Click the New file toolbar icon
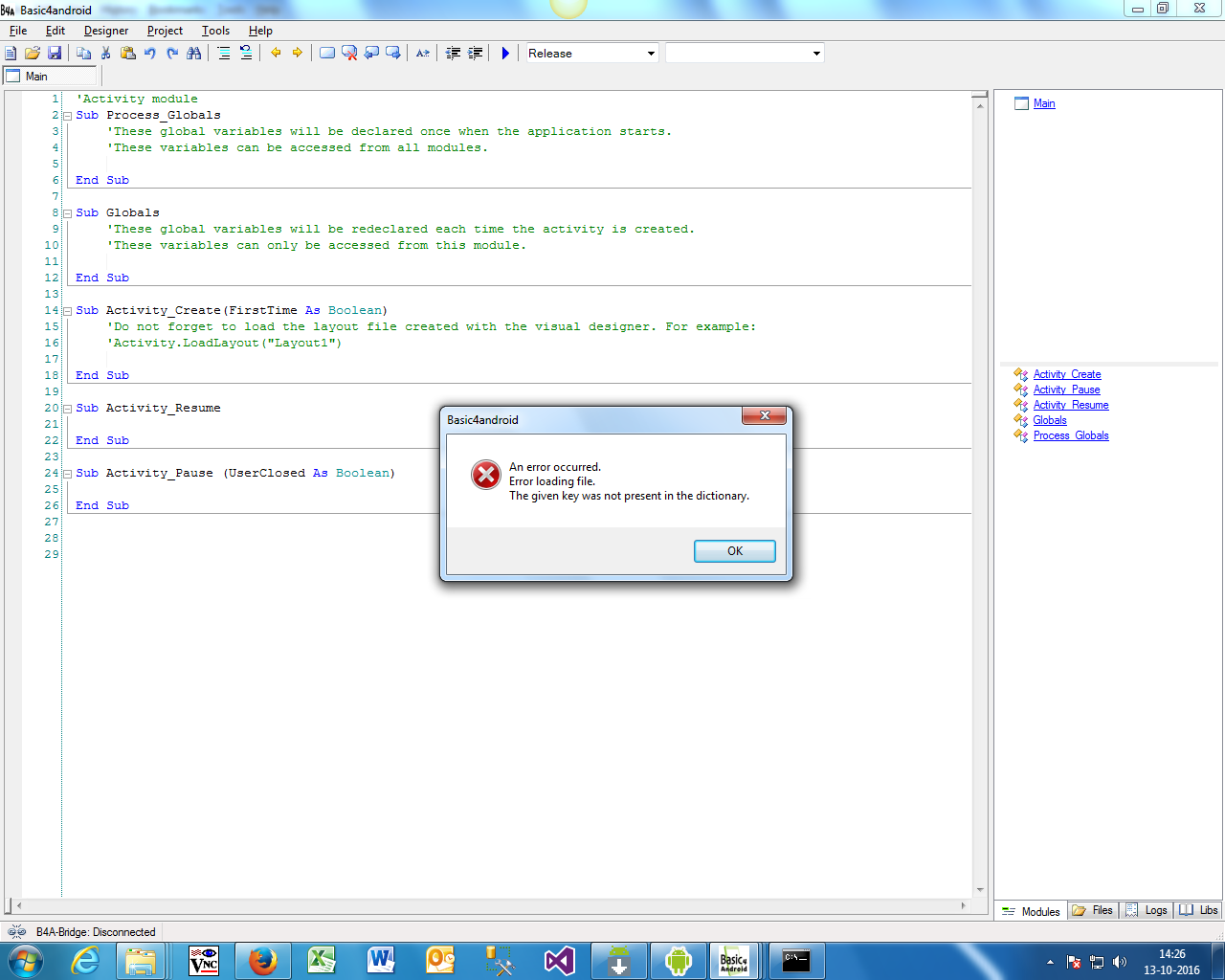 [11, 54]
